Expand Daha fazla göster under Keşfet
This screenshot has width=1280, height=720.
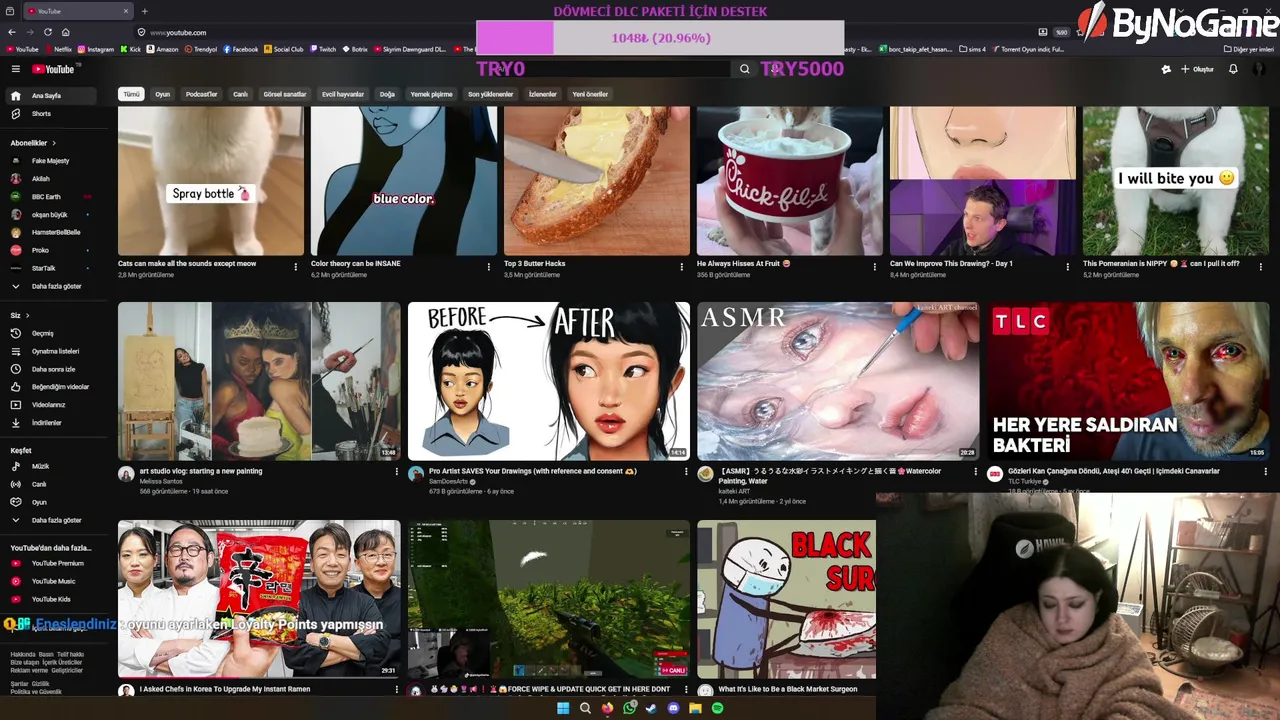coord(56,520)
